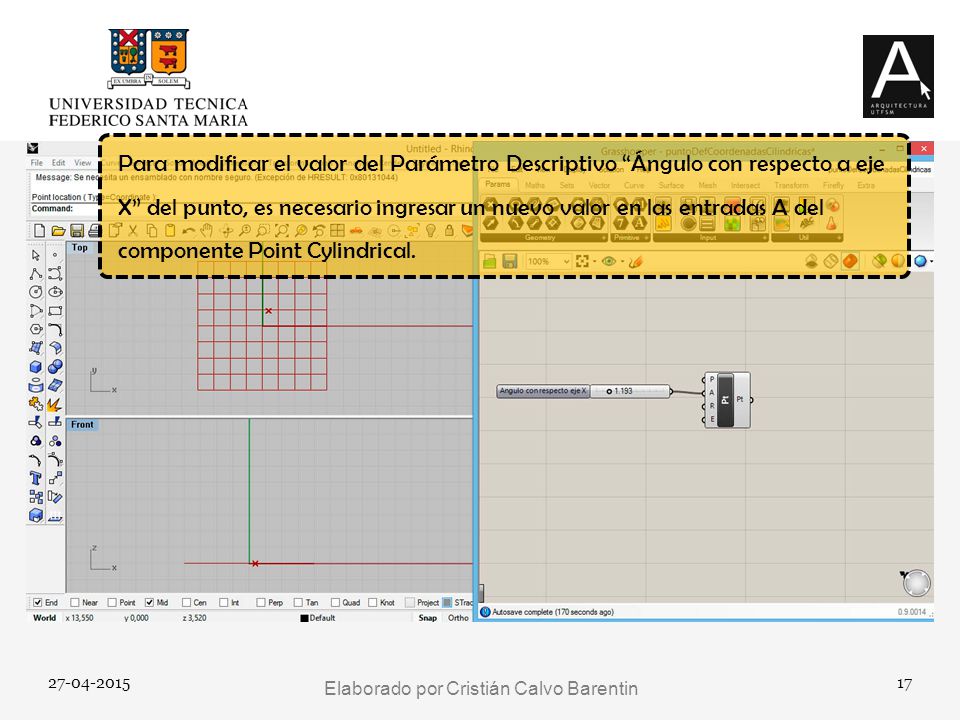This screenshot has width=960, height=720.
Task: Select the Text tool T icon
Action: coord(36,478)
